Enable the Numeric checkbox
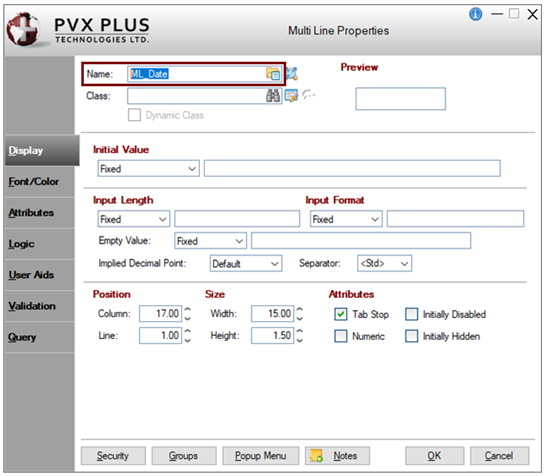Image resolution: width=547 pixels, height=476 pixels. pos(340,336)
